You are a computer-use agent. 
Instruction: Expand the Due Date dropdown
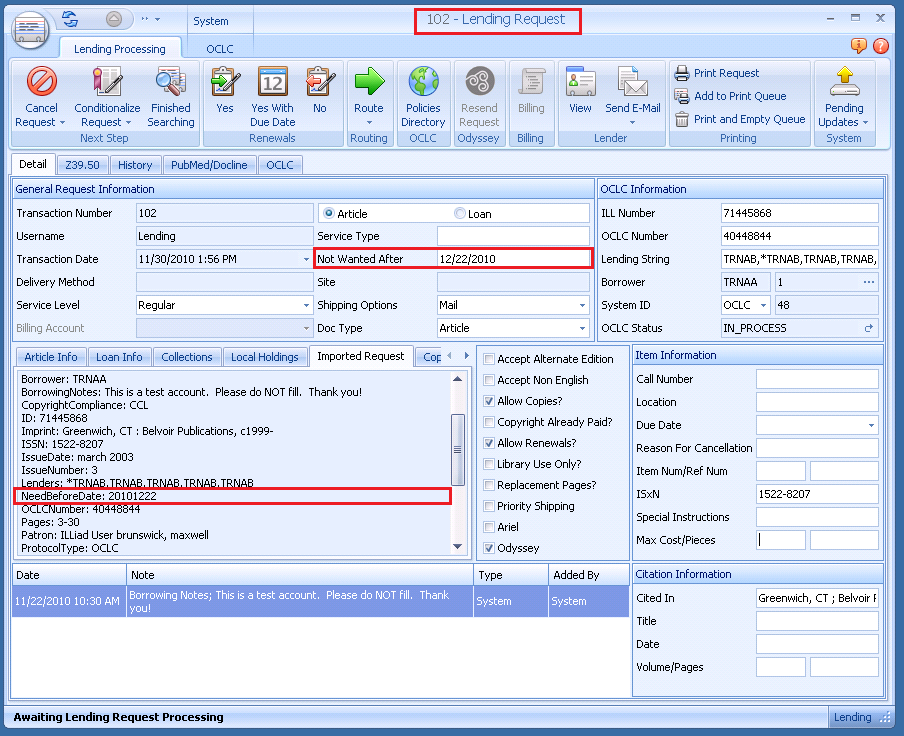point(871,425)
